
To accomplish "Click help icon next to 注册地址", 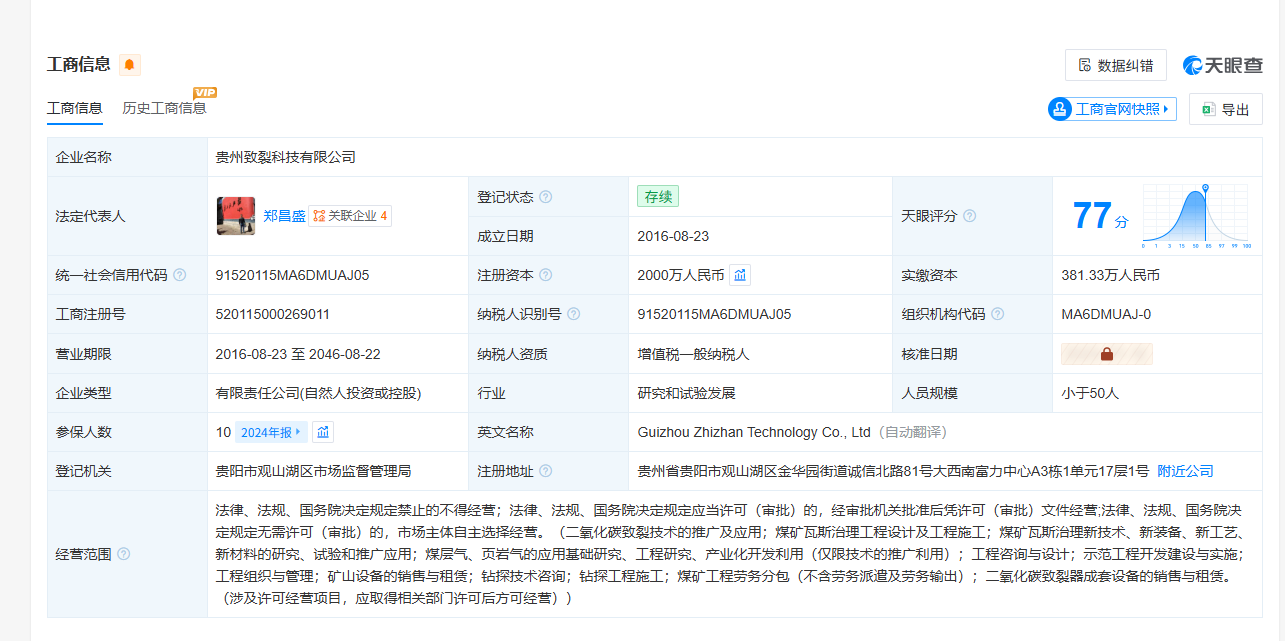I will 546,471.
